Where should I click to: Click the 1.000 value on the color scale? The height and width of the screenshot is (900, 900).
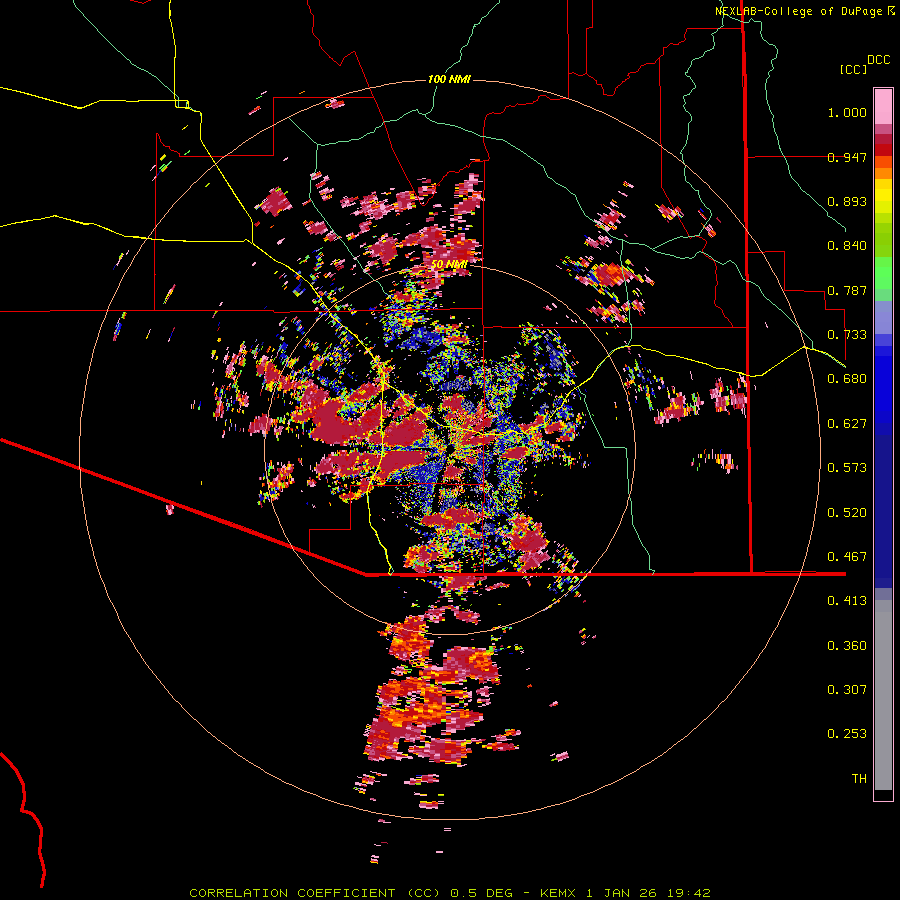pos(847,112)
